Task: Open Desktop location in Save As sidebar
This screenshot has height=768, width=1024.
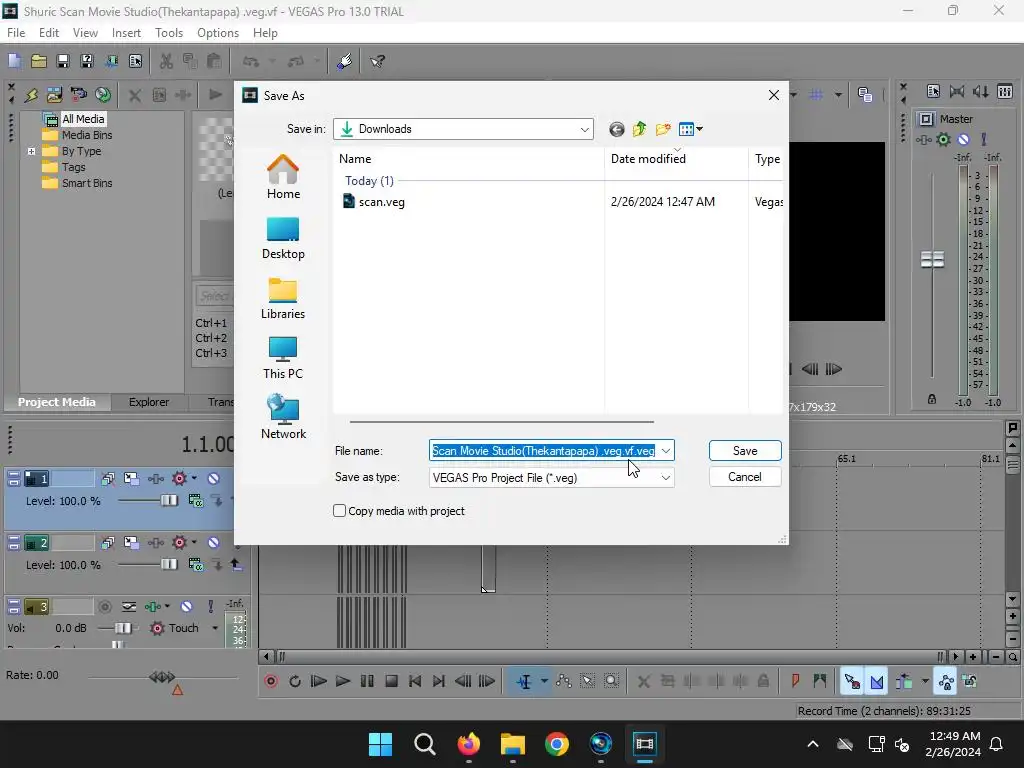Action: 283,238
